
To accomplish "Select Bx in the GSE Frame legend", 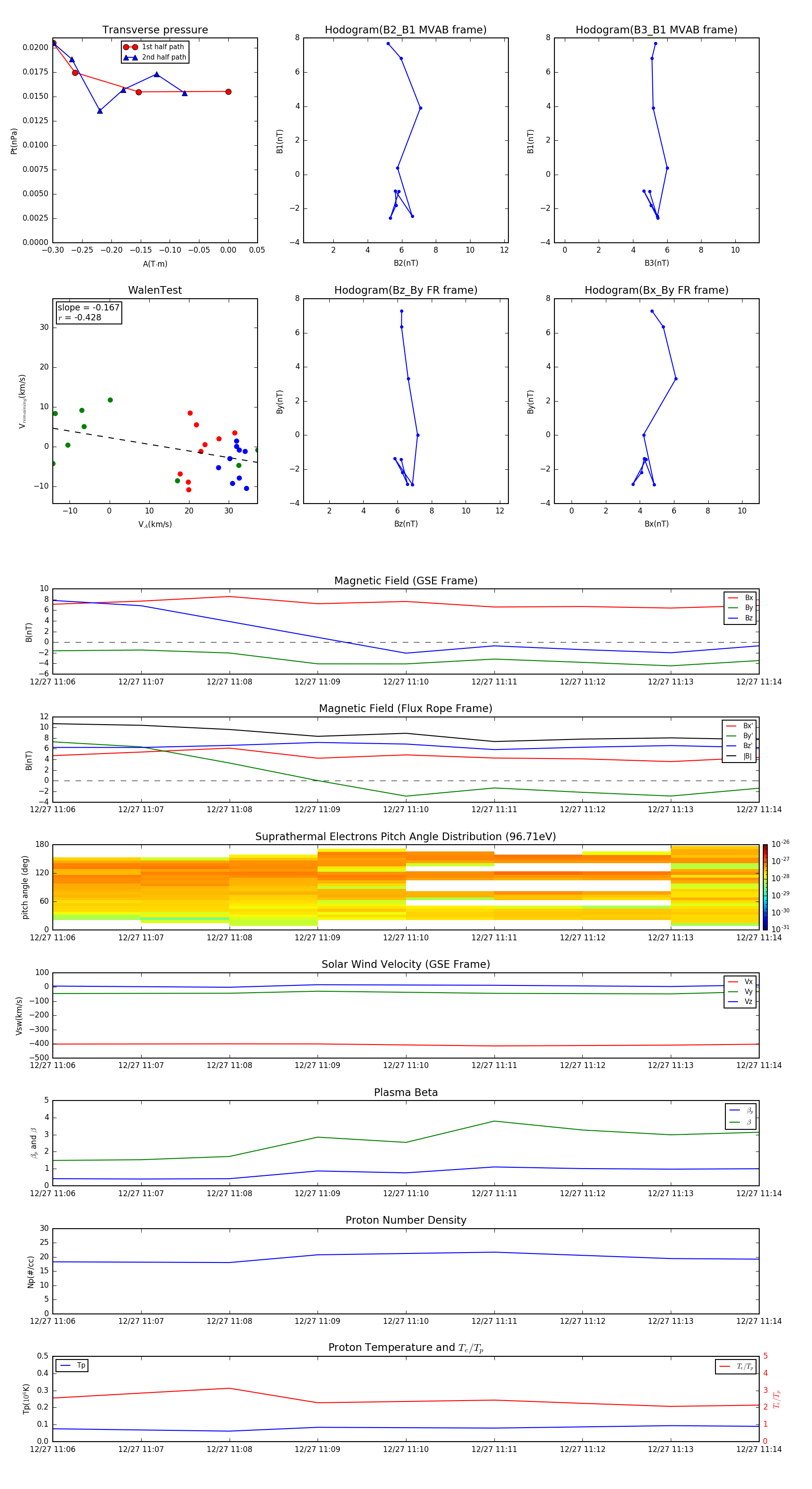I will click(x=740, y=598).
